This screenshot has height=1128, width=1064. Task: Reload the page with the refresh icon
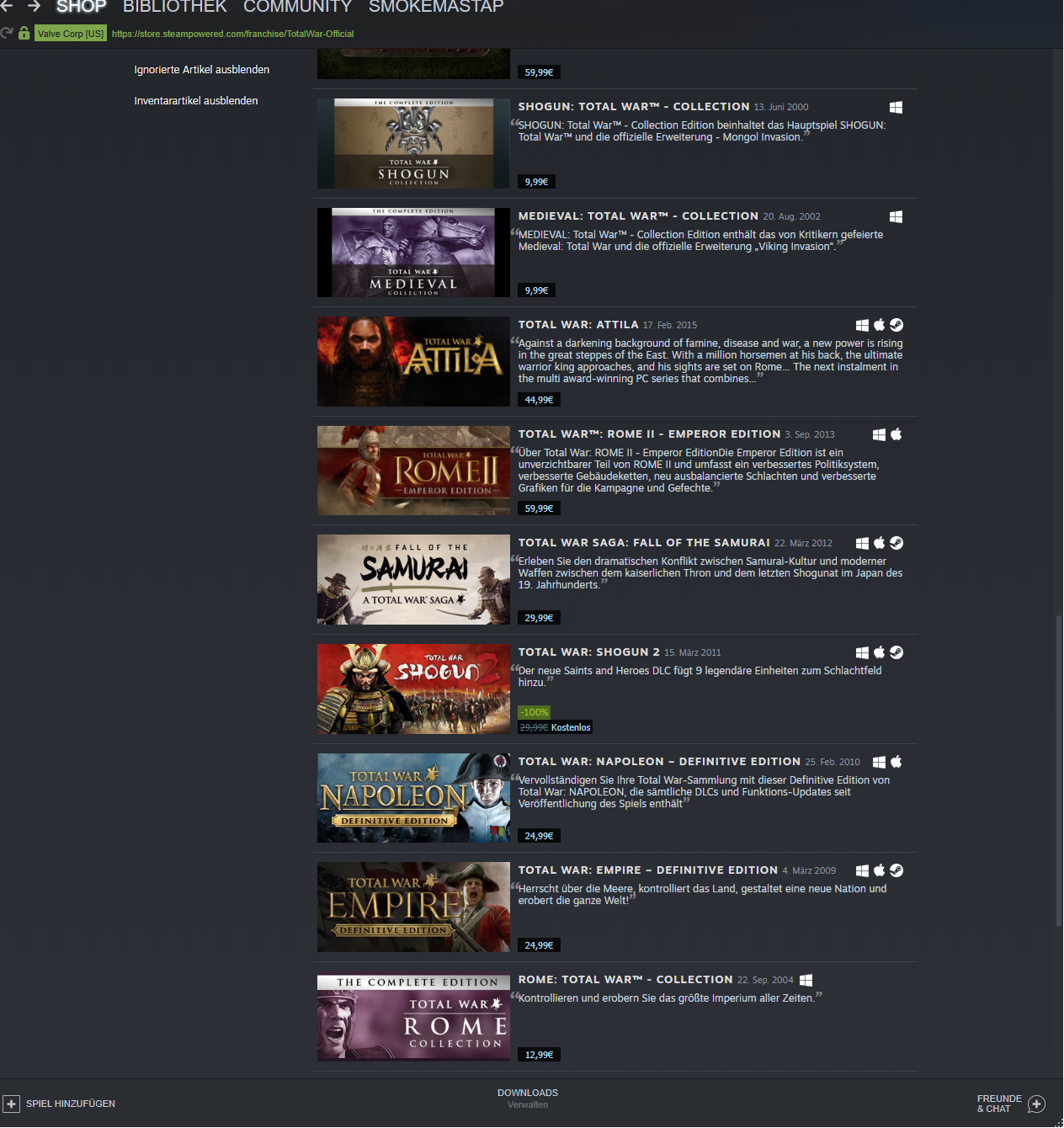(7, 33)
